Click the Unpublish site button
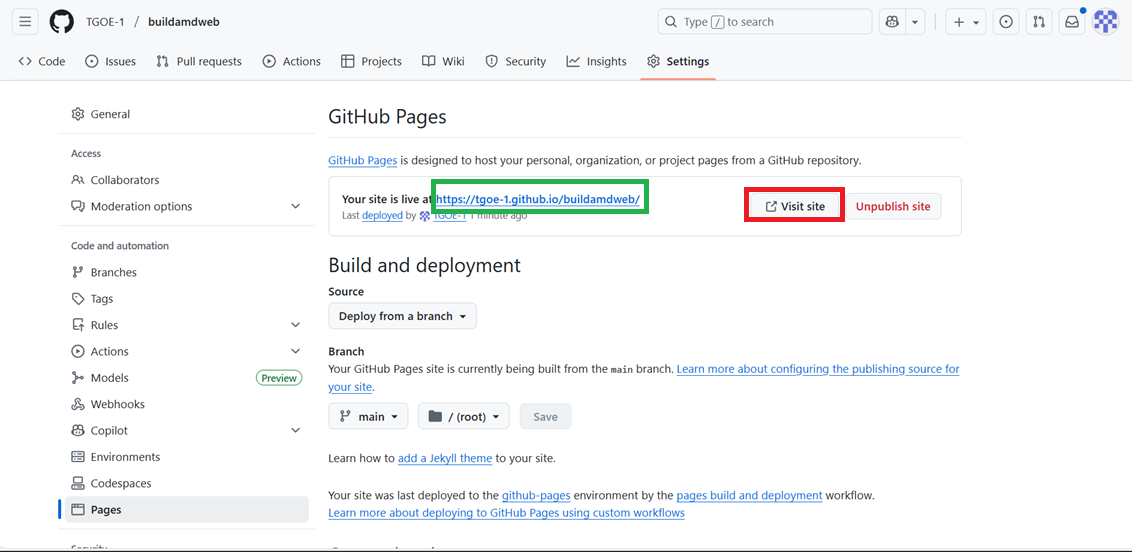 892,206
